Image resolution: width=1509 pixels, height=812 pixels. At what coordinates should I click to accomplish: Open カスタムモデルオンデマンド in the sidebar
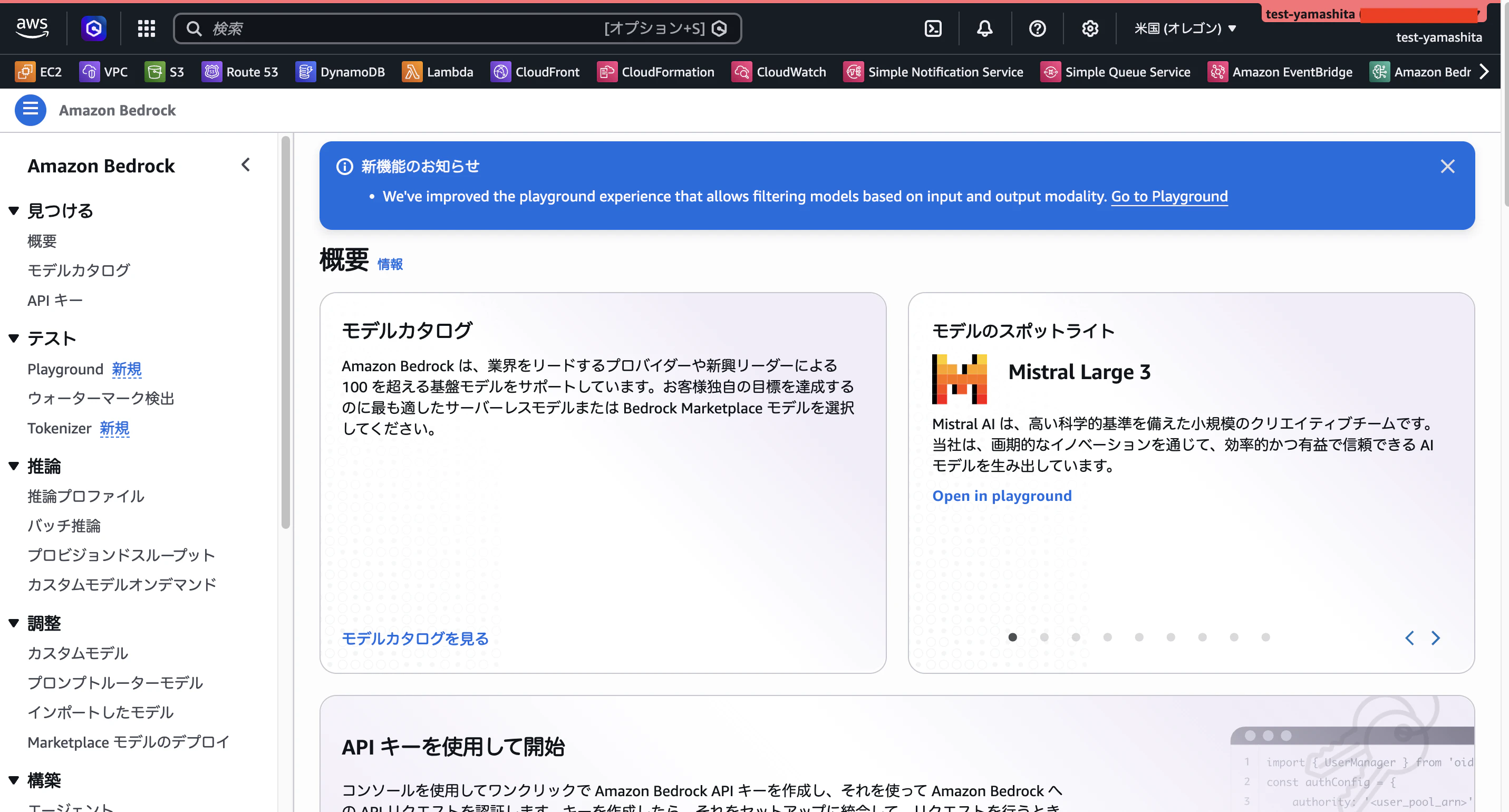tap(122, 584)
